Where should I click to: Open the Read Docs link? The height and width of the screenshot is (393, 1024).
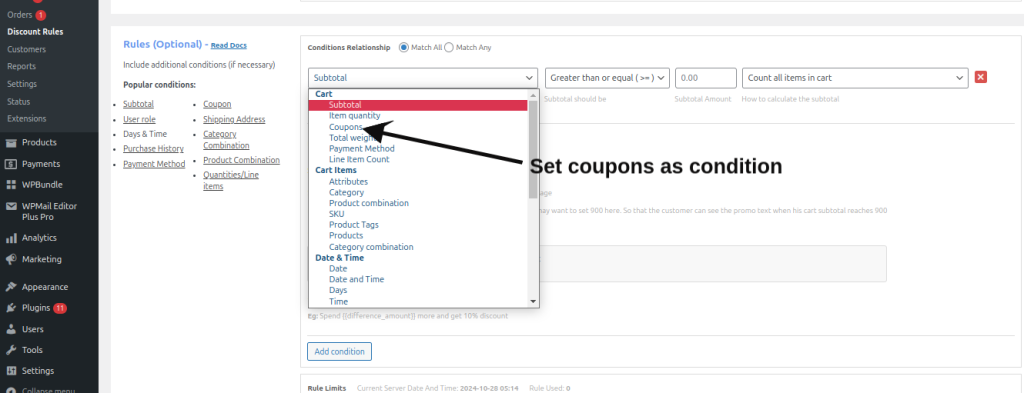[x=229, y=46]
